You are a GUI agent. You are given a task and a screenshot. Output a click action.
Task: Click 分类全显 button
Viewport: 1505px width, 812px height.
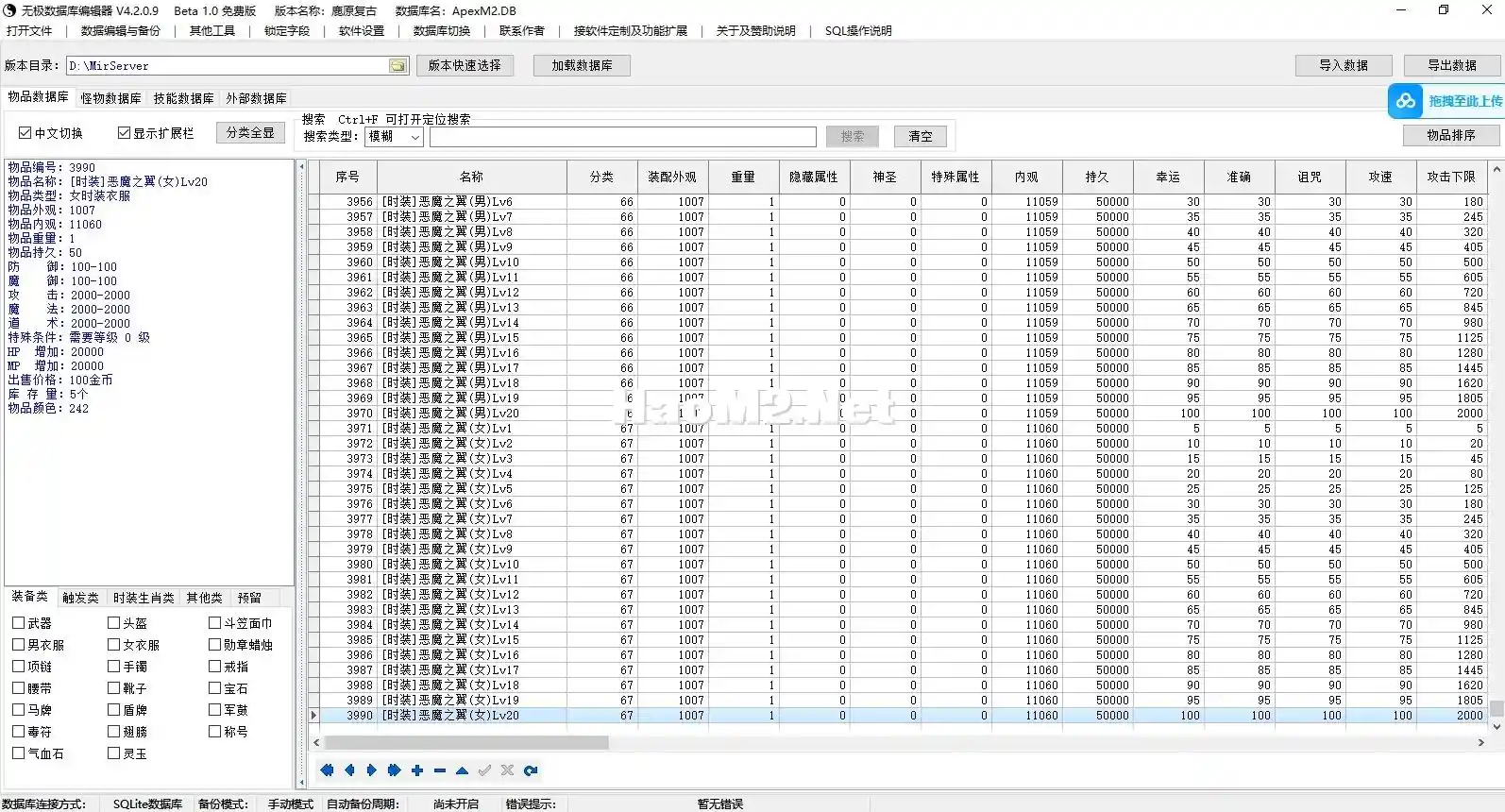[250, 133]
